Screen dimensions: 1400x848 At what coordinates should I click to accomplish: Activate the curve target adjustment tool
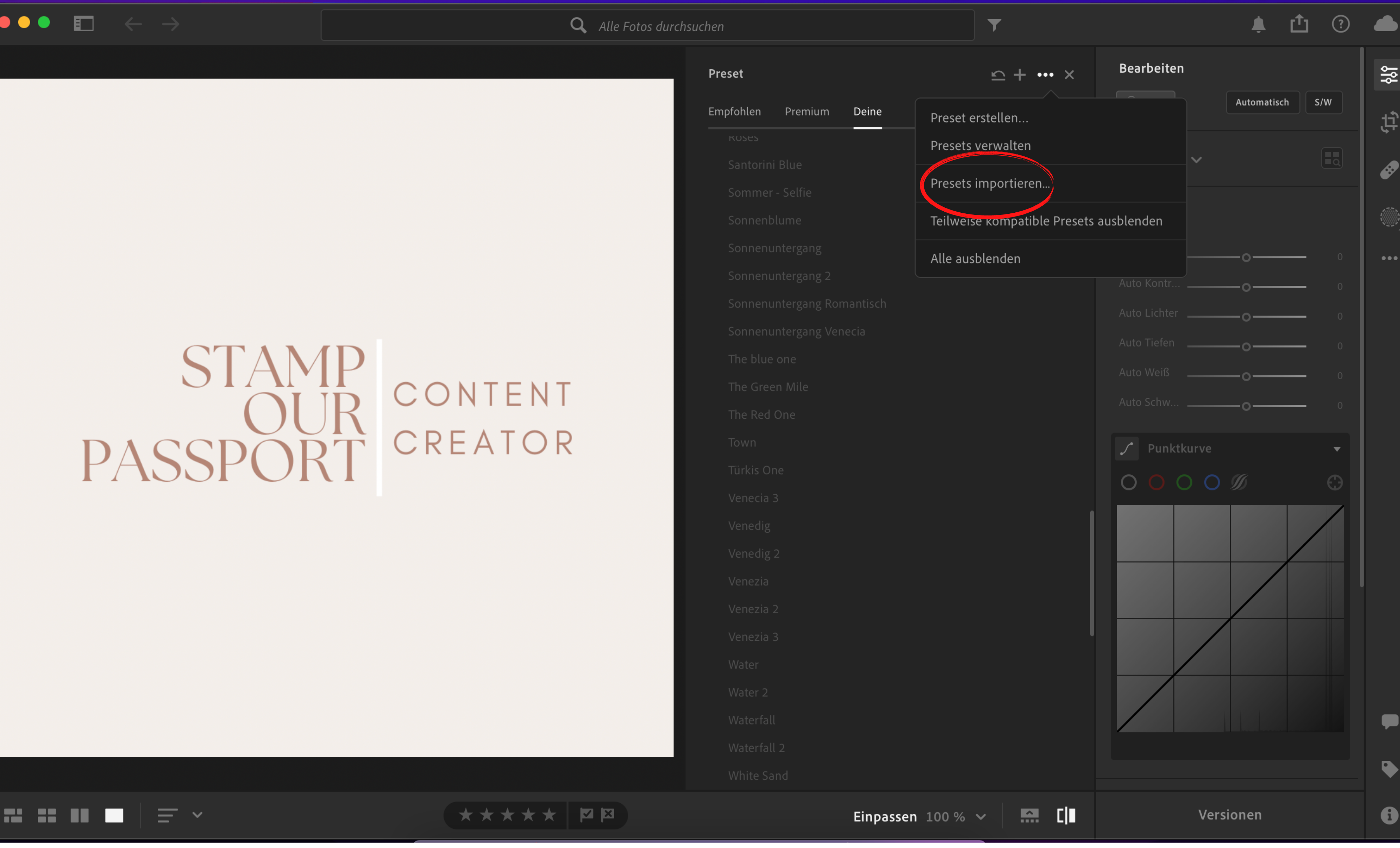click(x=1335, y=483)
